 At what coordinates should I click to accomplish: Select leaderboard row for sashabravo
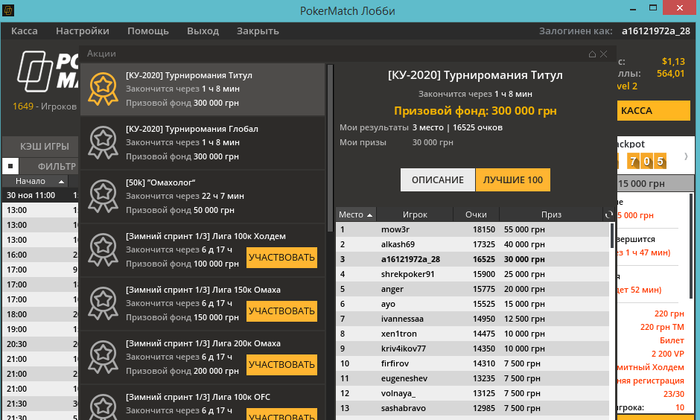click(x=472, y=408)
